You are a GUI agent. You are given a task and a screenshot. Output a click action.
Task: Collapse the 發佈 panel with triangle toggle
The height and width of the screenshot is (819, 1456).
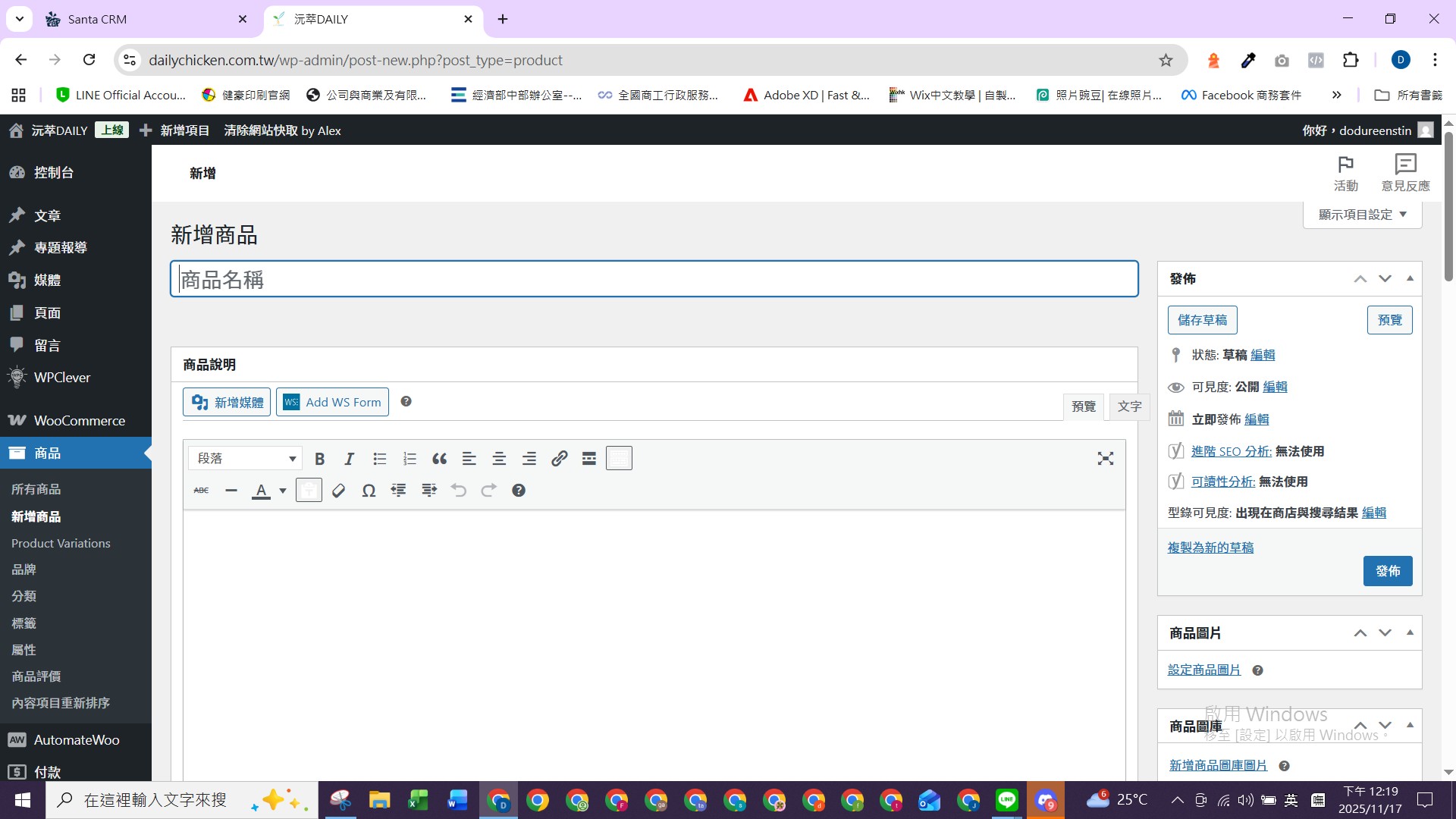pos(1410,278)
